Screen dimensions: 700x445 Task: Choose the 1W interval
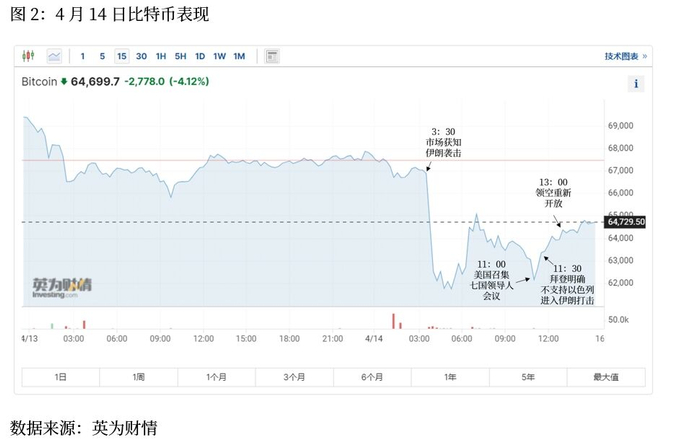click(x=219, y=56)
